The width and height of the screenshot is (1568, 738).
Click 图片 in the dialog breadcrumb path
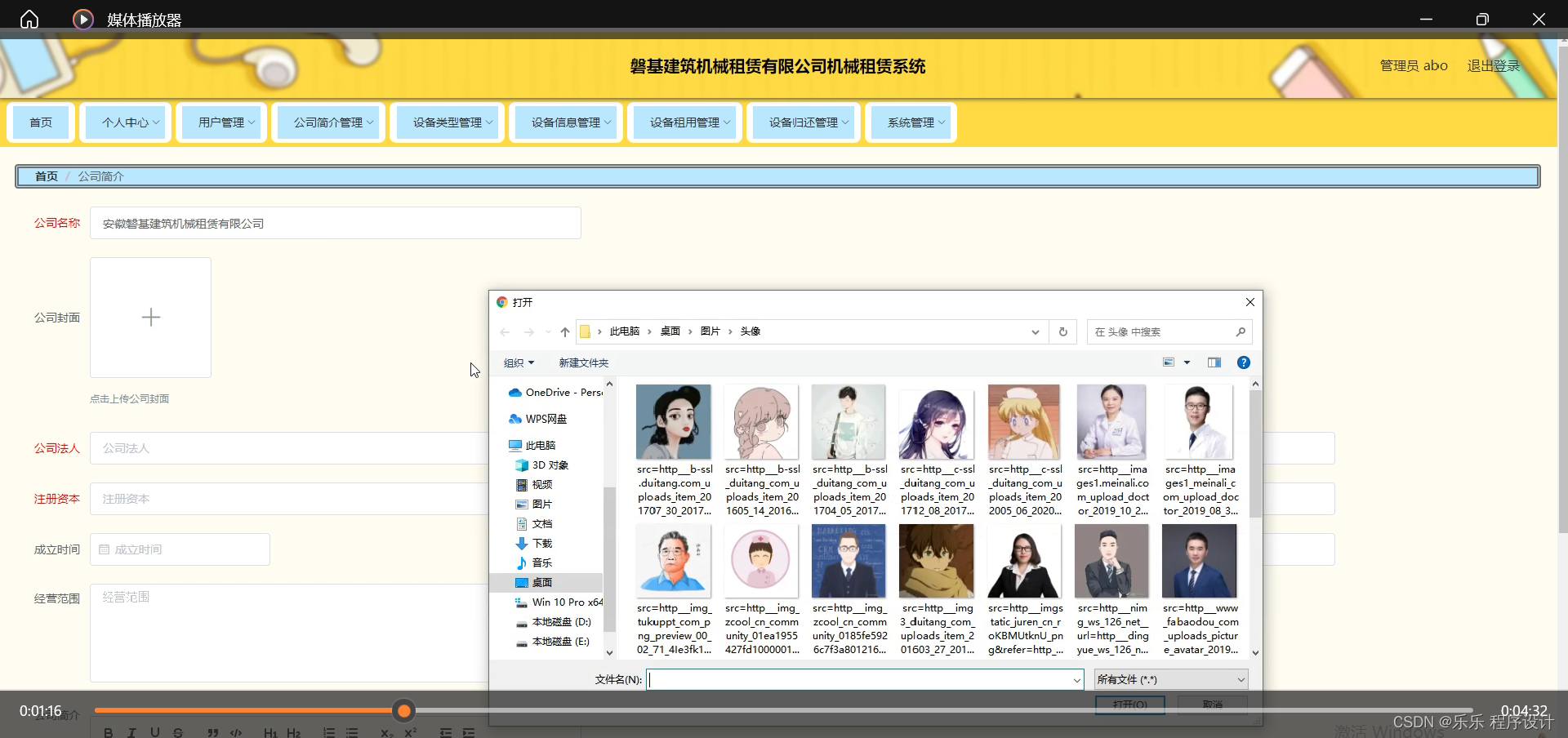click(x=710, y=331)
